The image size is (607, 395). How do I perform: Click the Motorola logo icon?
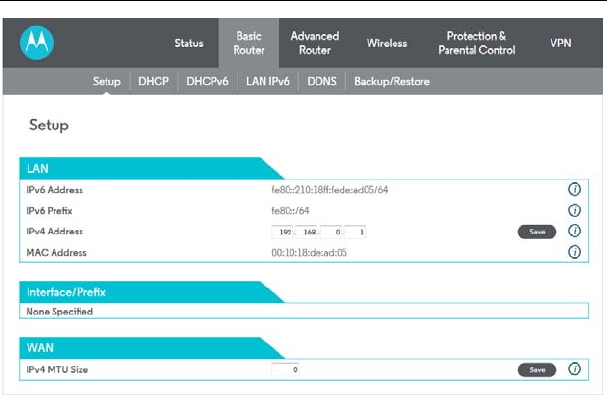click(37, 43)
